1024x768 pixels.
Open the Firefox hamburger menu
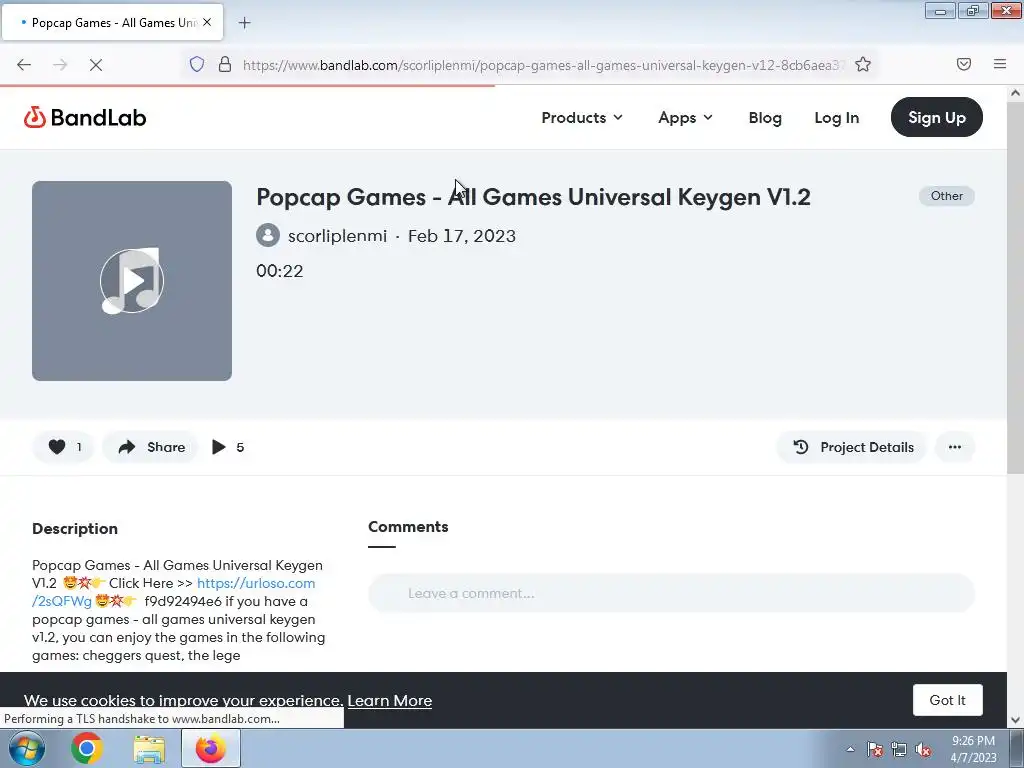[1000, 64]
